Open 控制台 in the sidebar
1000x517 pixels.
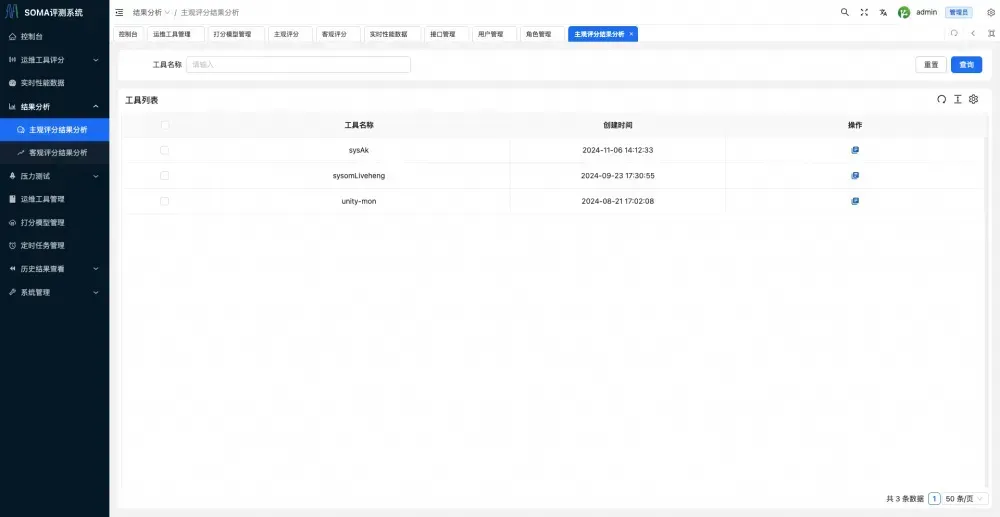coord(54,37)
